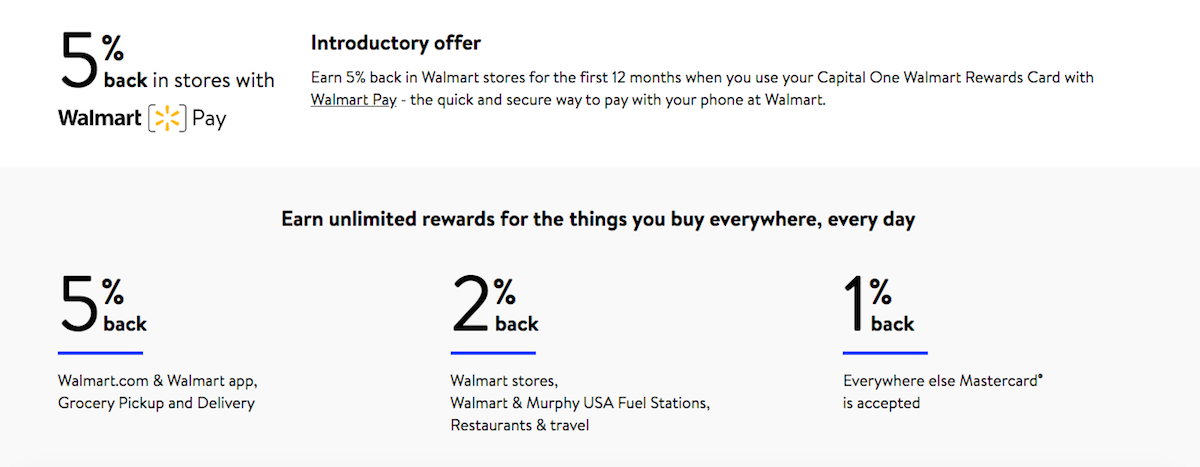Click the 1% back rewards figure
Screen dimensions: 1200x467
(880, 306)
